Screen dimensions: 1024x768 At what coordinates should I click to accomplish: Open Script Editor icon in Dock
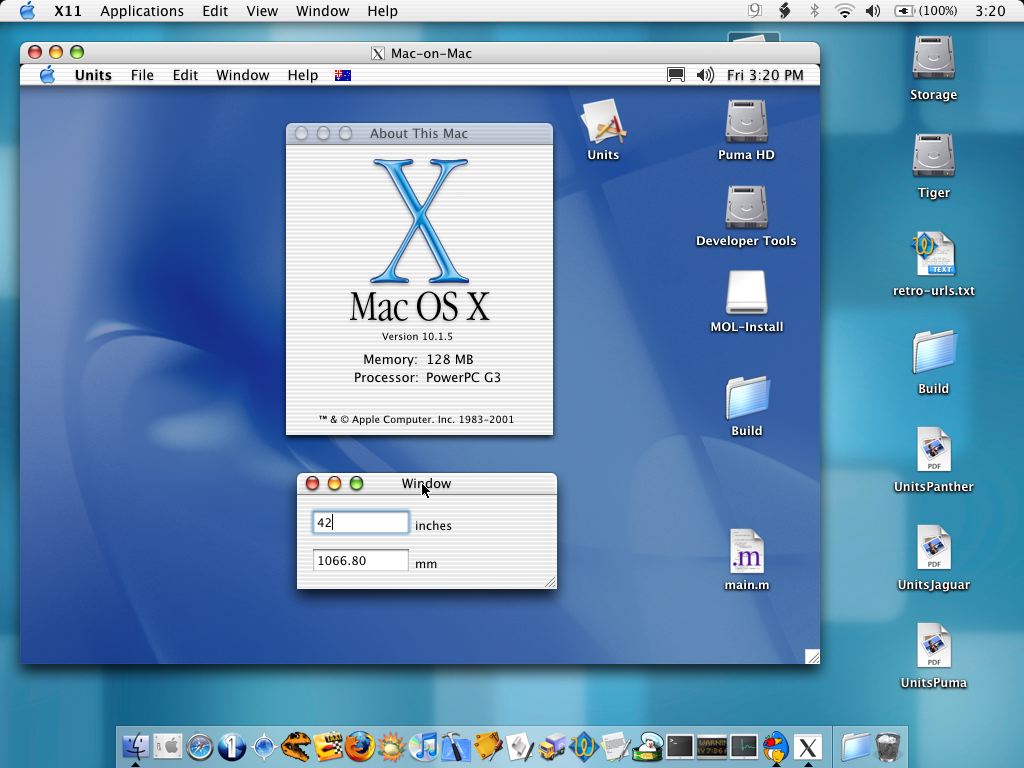coord(520,746)
